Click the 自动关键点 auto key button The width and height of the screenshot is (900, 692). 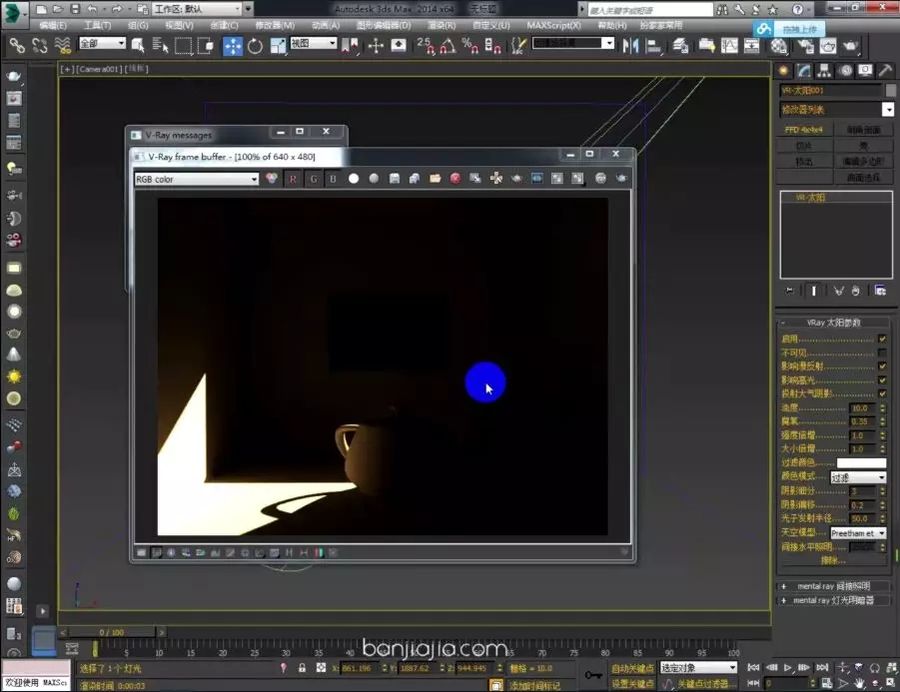click(x=632, y=668)
